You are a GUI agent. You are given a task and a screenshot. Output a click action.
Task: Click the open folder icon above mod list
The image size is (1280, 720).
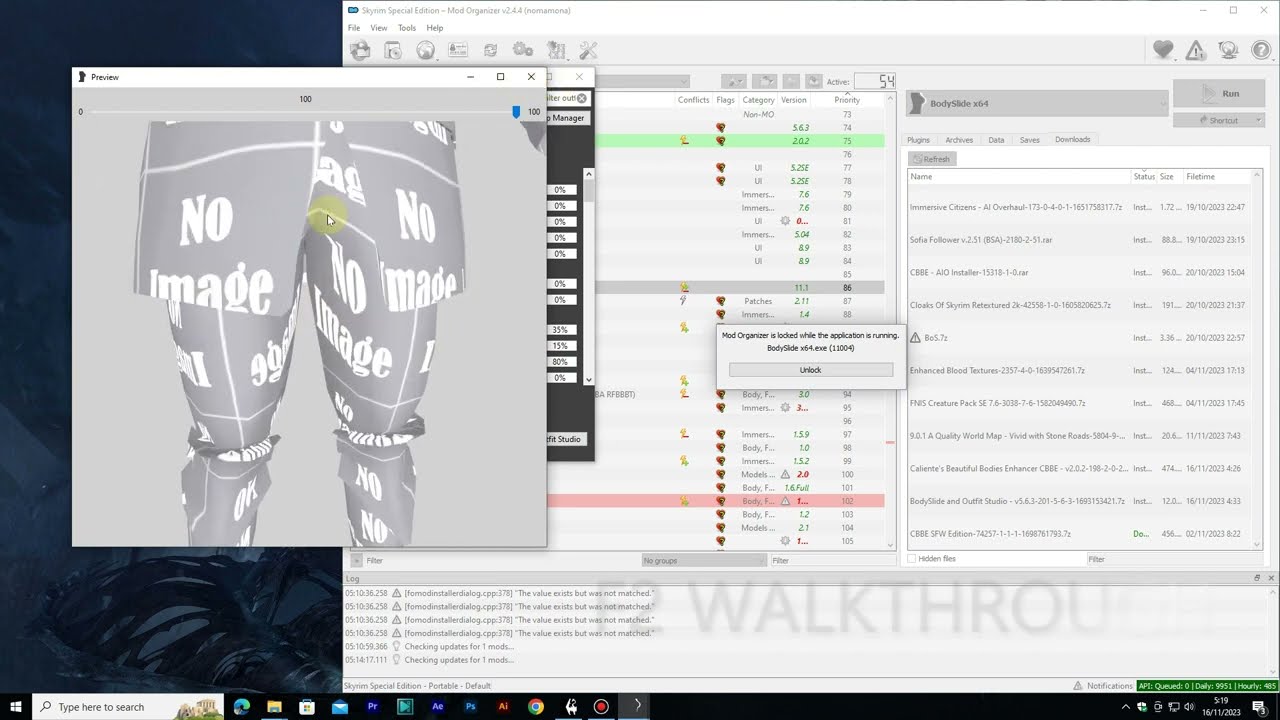click(765, 81)
